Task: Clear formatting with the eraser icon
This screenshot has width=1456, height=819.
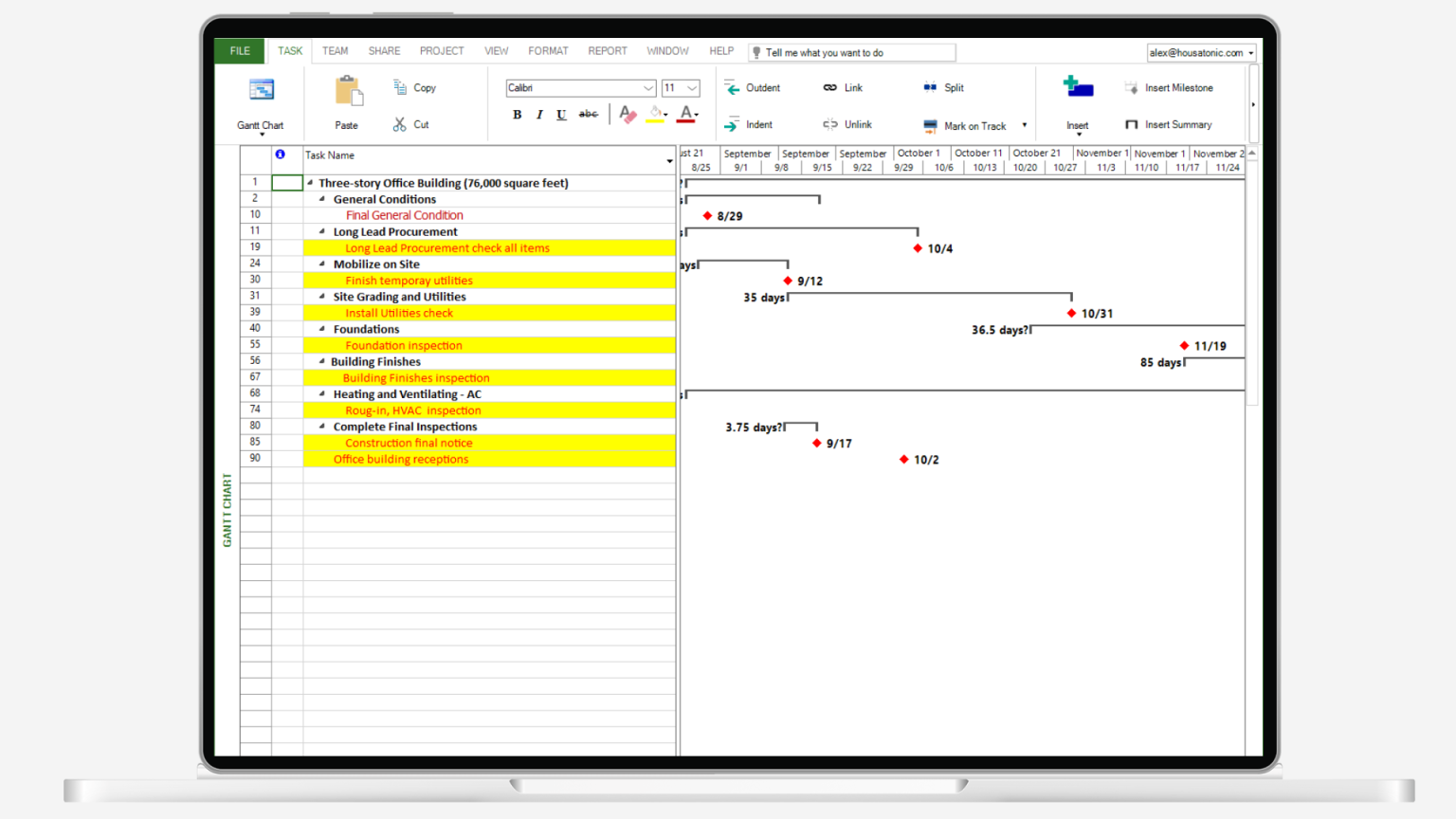Action: point(628,115)
